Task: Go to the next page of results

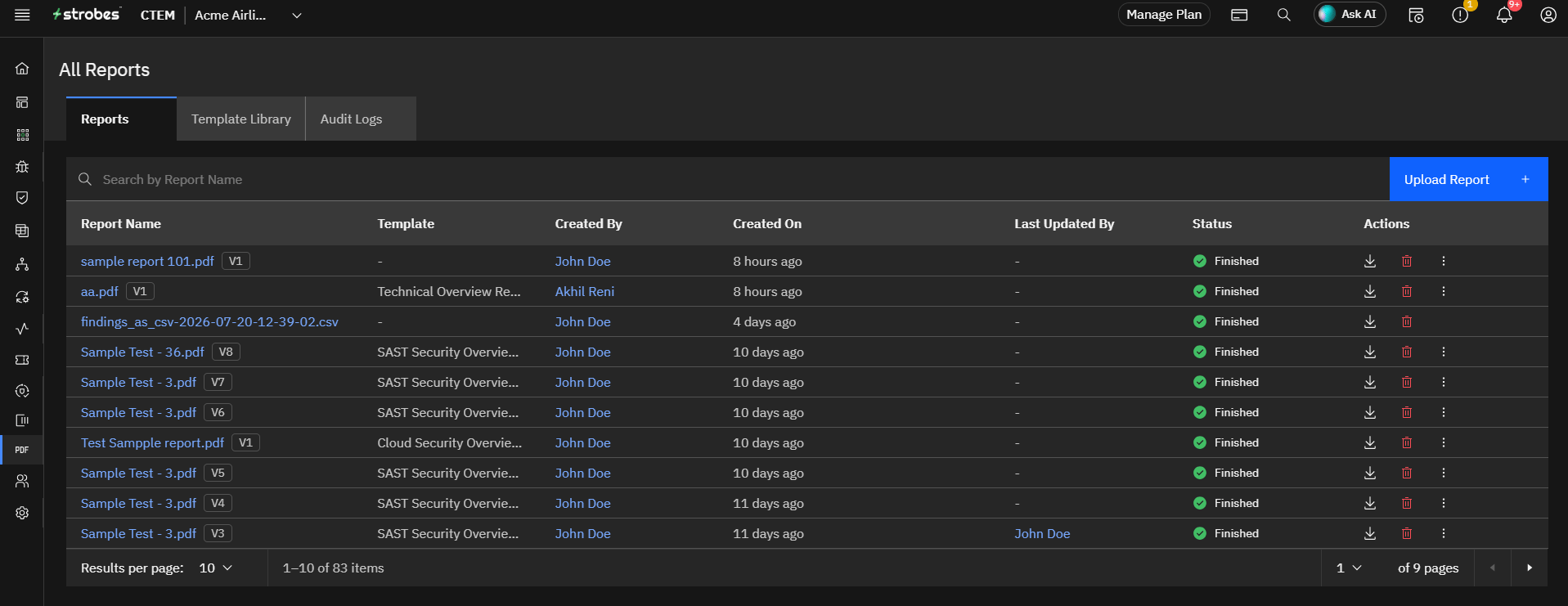Action: (1530, 568)
